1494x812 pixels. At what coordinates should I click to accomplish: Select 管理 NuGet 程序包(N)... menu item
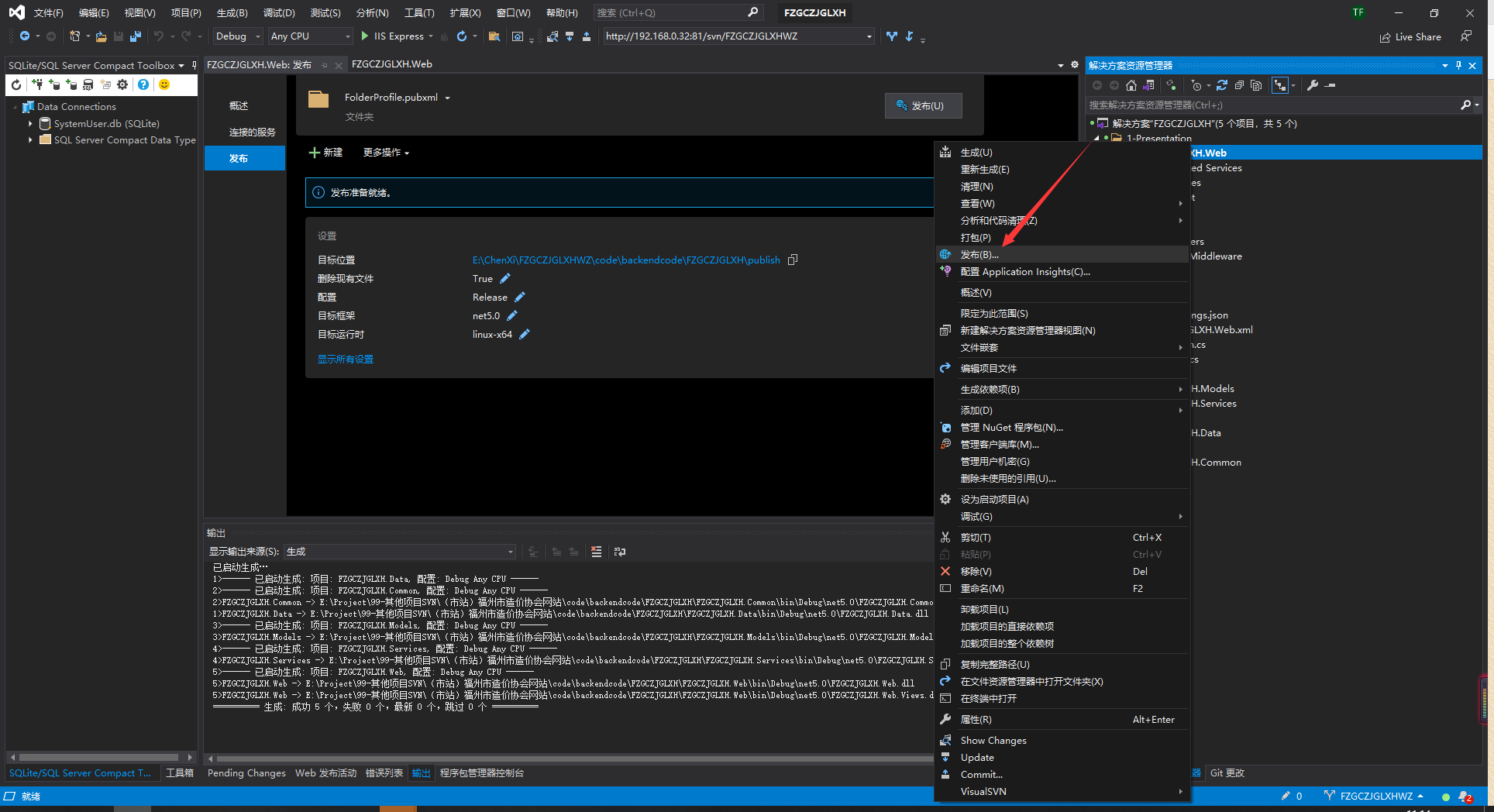point(1062,428)
